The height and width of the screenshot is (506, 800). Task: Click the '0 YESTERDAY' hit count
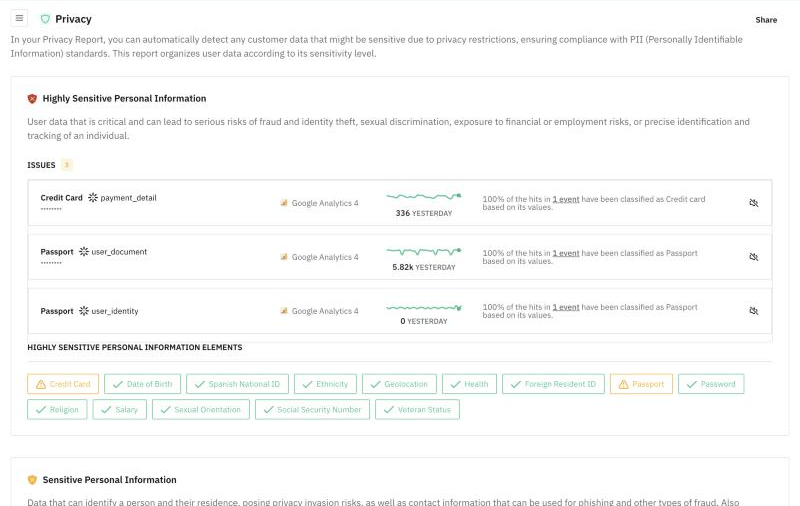tap(424, 321)
